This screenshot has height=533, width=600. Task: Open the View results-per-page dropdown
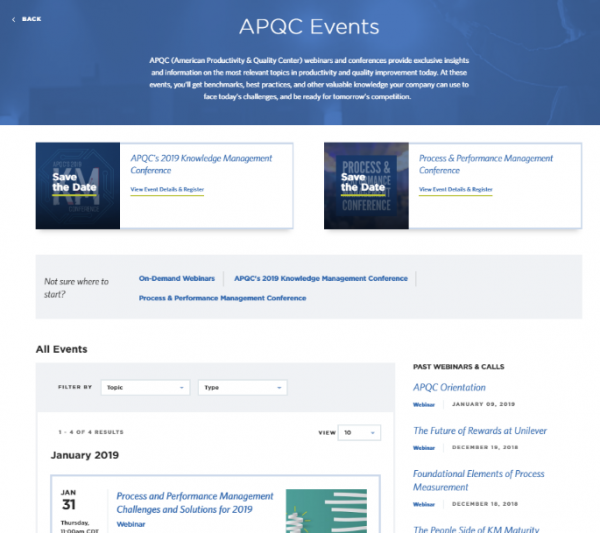coord(359,433)
